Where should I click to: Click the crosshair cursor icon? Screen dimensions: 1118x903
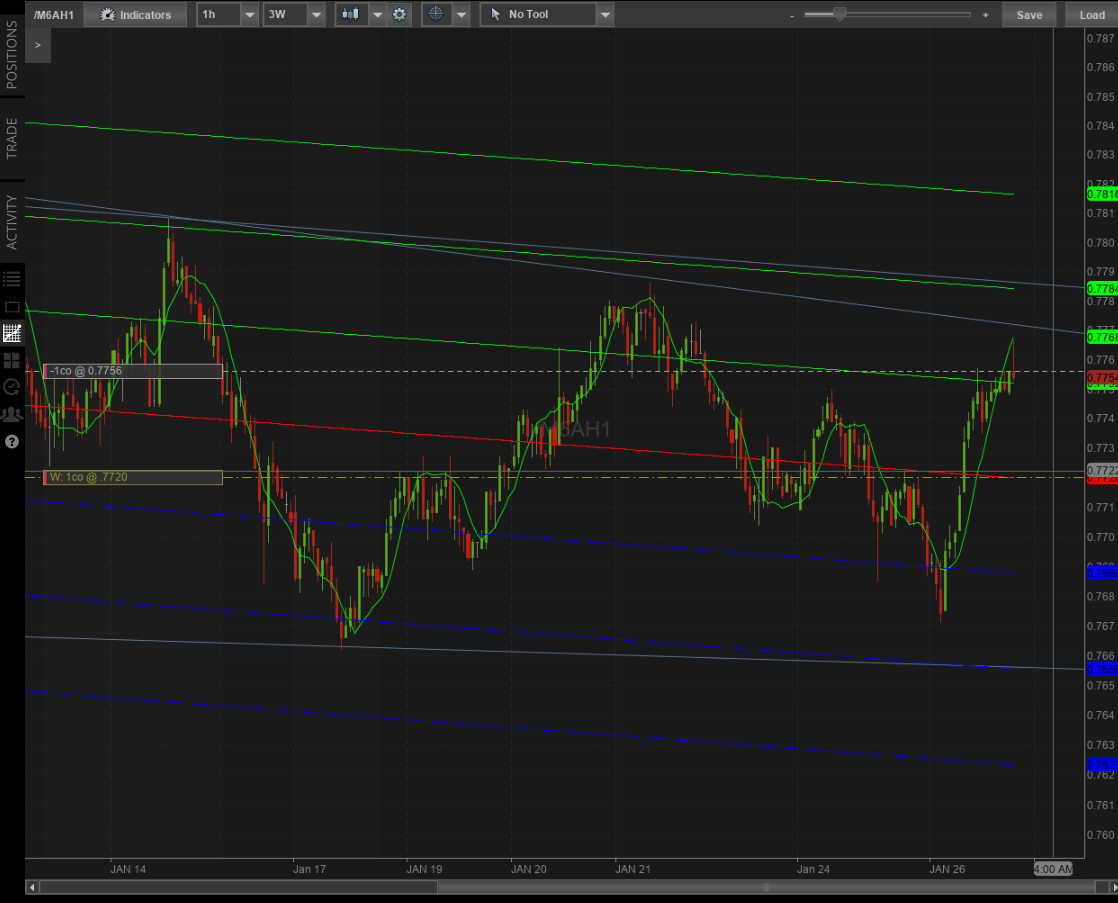(x=436, y=14)
